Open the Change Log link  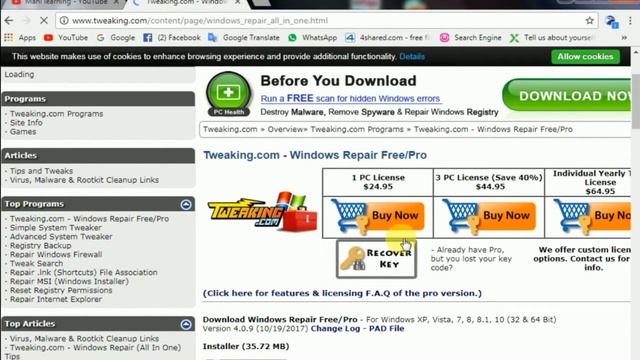(x=335, y=329)
